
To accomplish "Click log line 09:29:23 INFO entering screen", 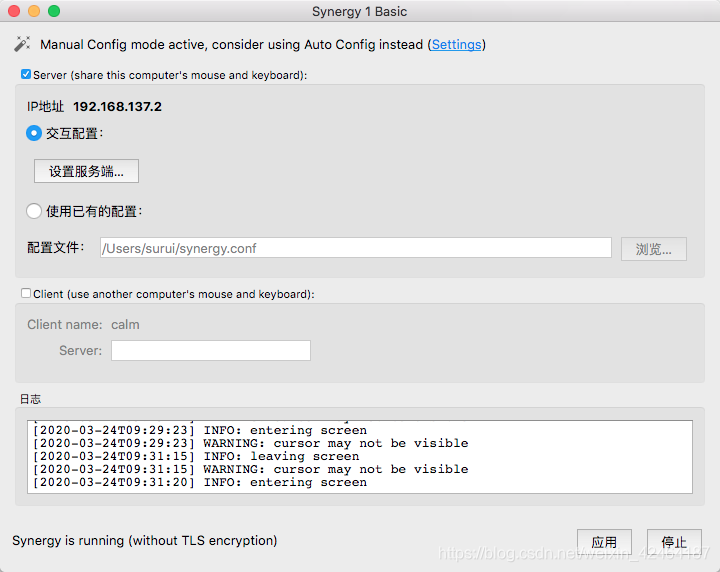I will tap(200, 431).
